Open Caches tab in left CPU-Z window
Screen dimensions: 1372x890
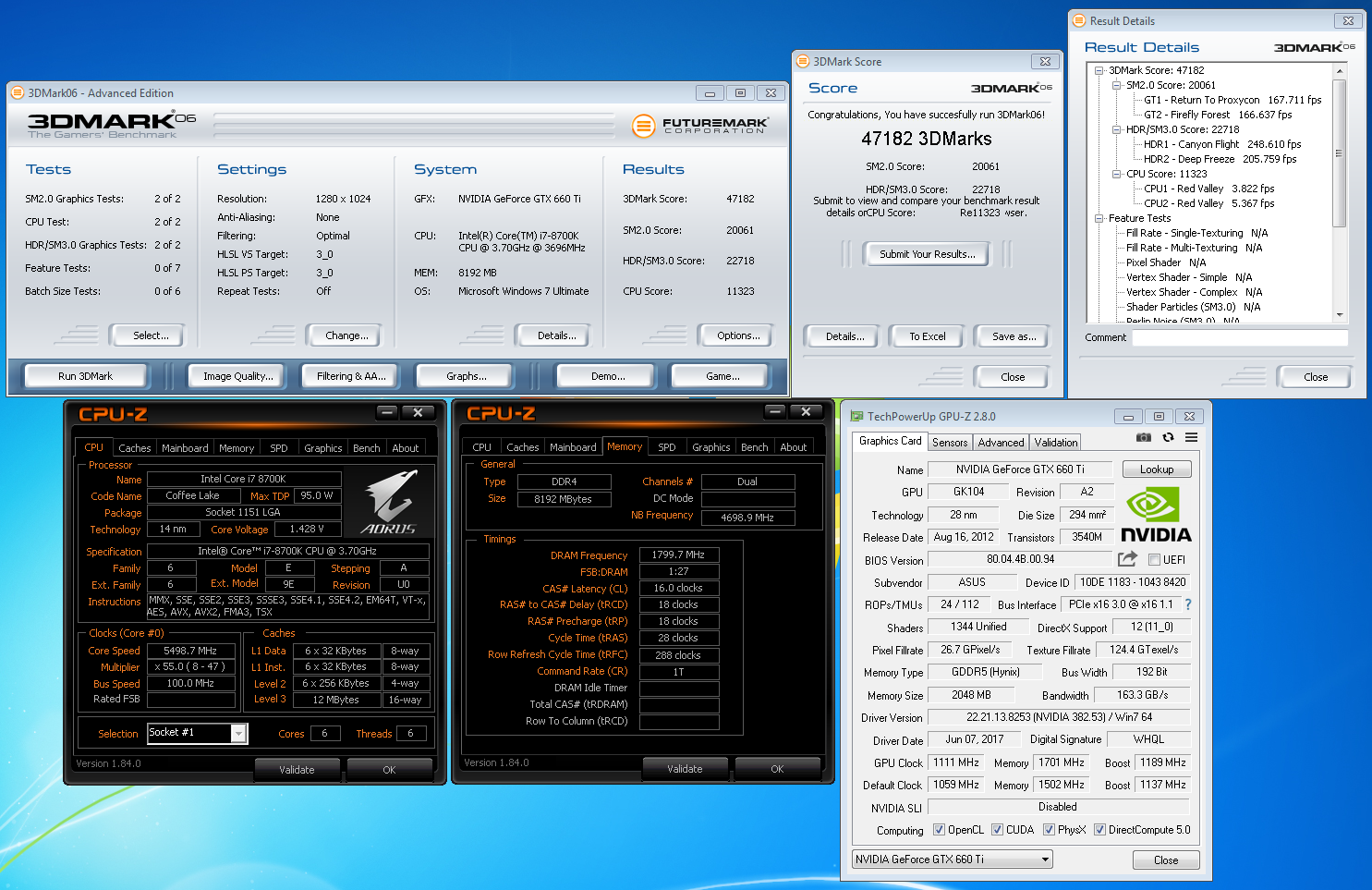pos(135,448)
